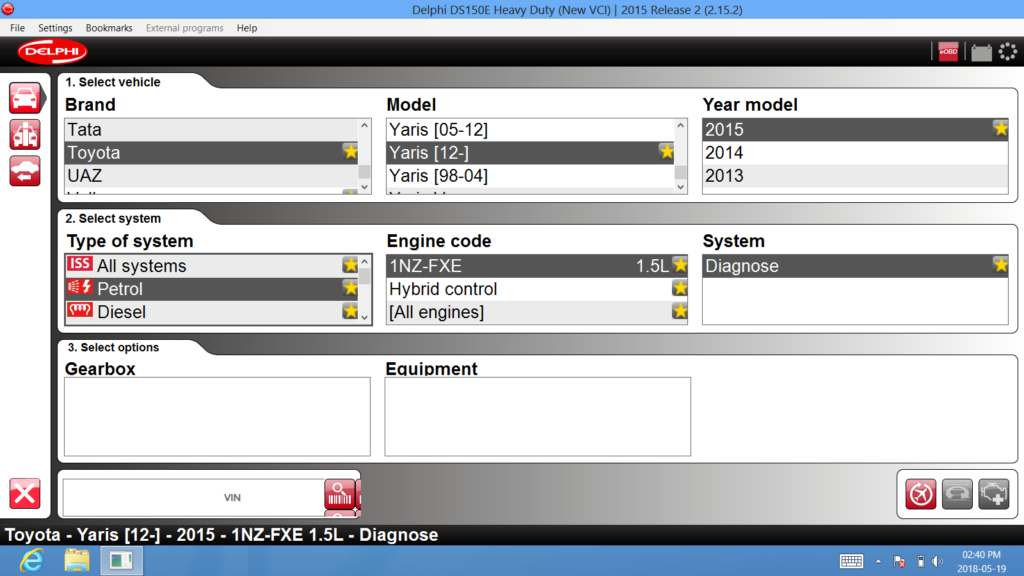Toggle favorite star on Hybrid control engine
Viewport: 1024px width, 576px height.
(680, 289)
